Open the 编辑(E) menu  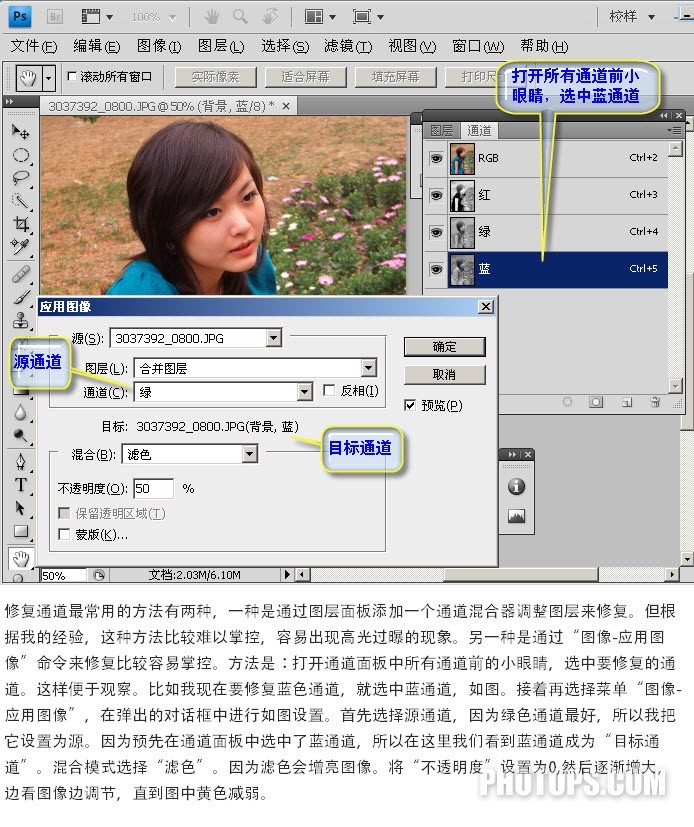(x=97, y=46)
